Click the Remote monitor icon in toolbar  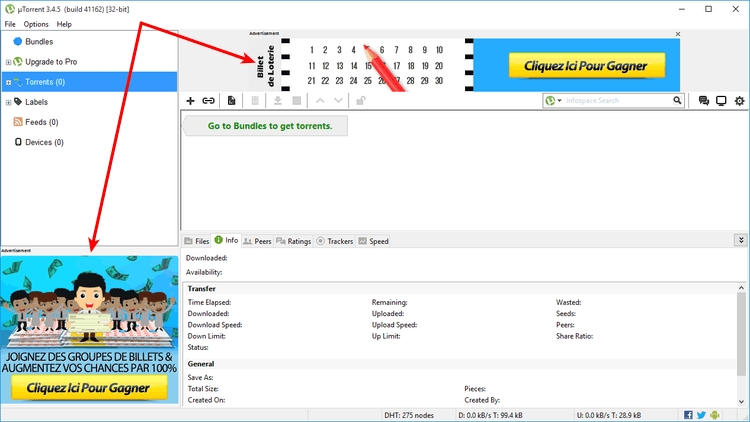pyautogui.click(x=722, y=101)
